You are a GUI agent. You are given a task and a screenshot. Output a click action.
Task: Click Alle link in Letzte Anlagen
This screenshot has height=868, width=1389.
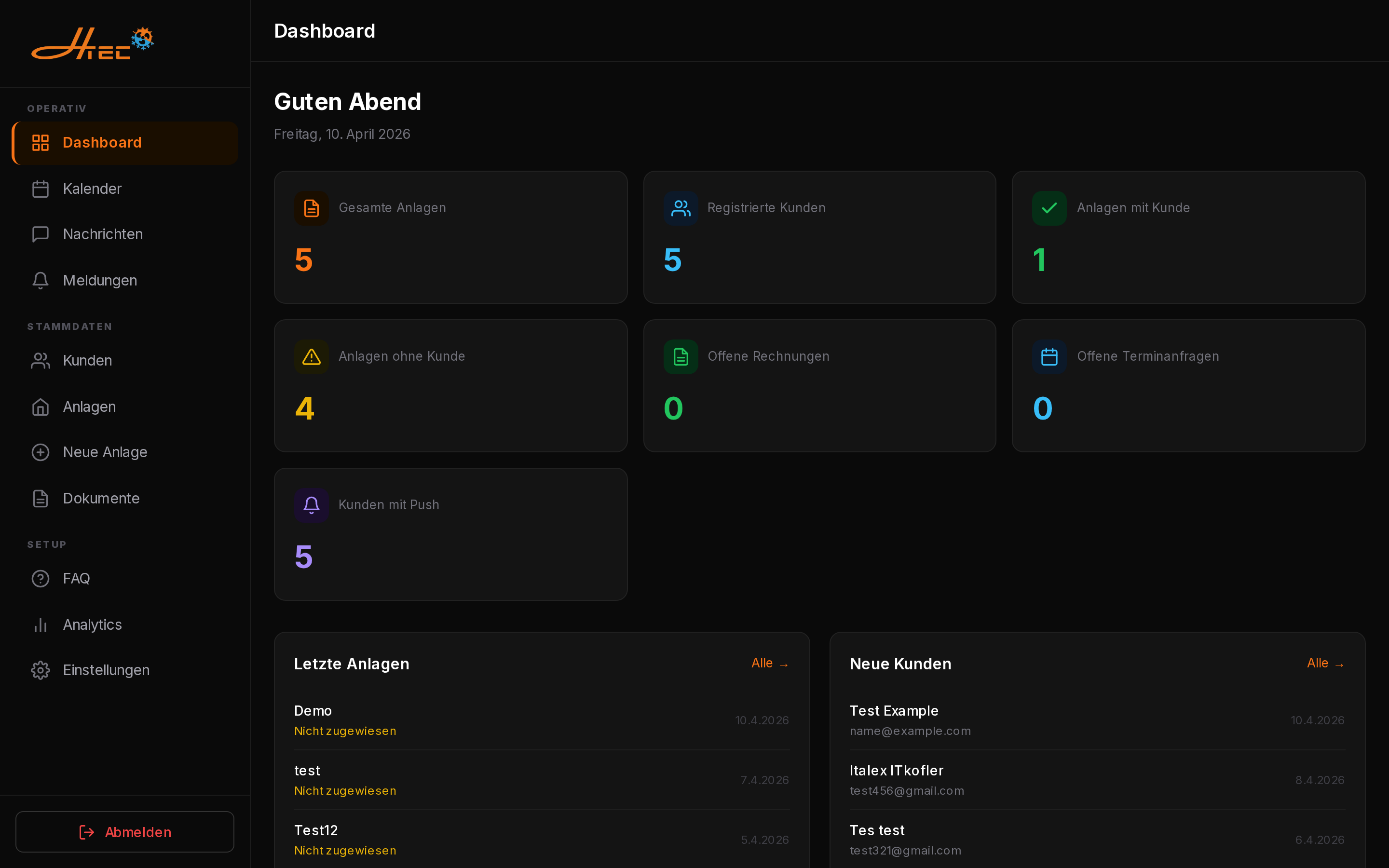pos(770,663)
